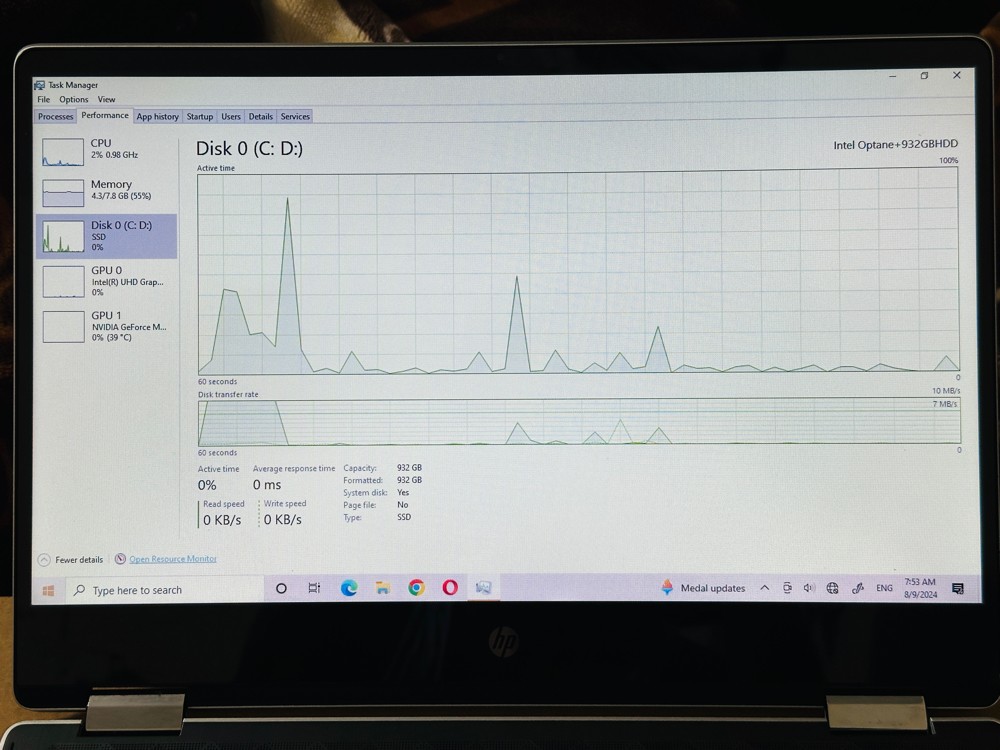Launch Google Chrome from taskbar
Image resolution: width=1000 pixels, height=750 pixels.
[x=416, y=587]
